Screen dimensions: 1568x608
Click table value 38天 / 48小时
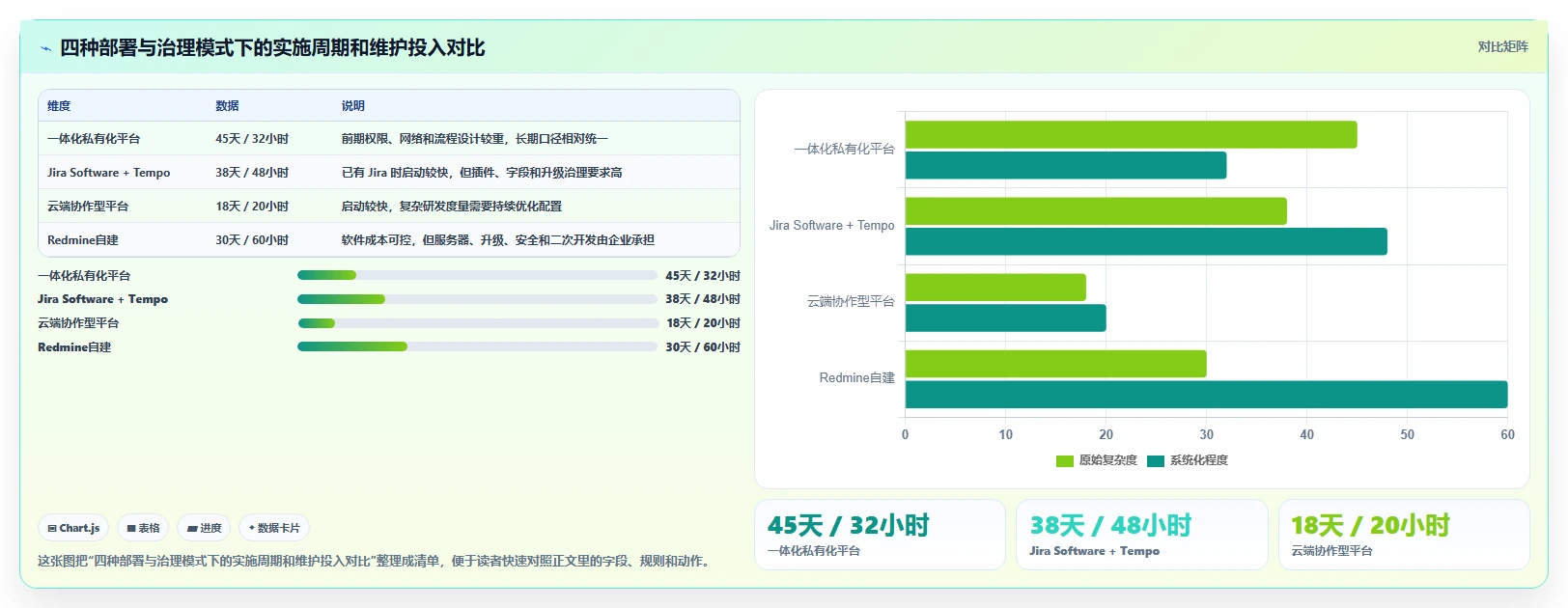tap(252, 173)
